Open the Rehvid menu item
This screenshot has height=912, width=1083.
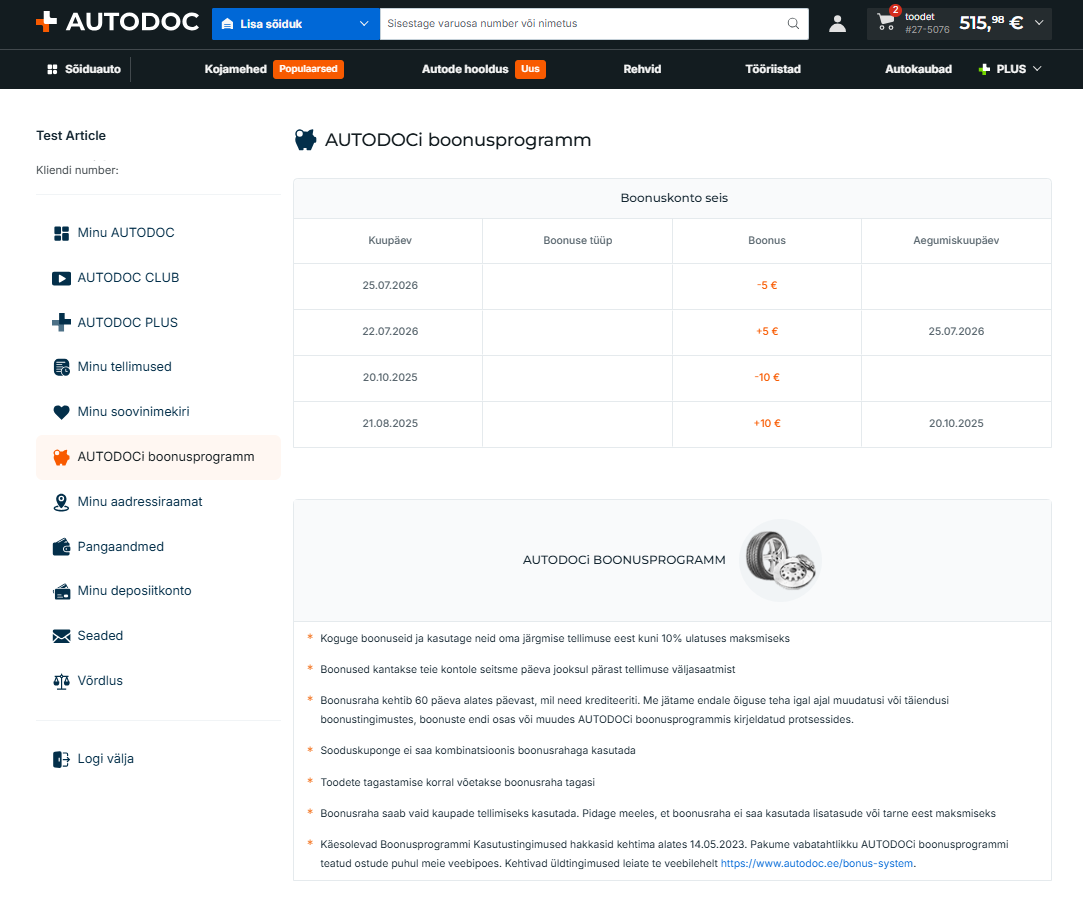tap(642, 69)
